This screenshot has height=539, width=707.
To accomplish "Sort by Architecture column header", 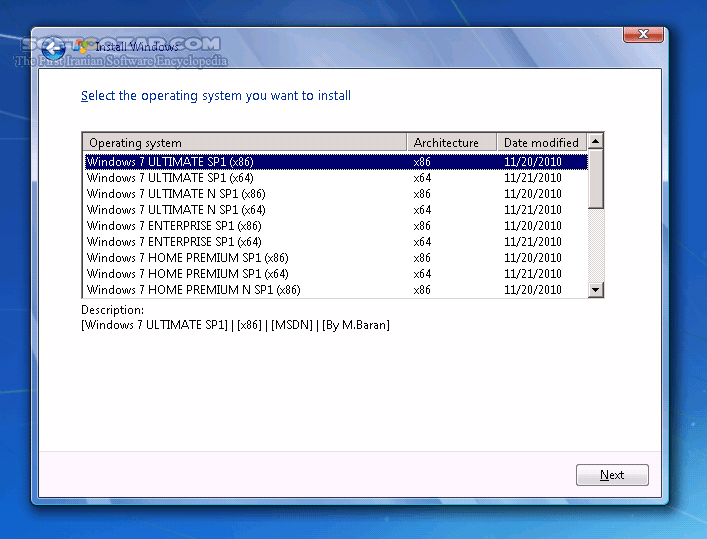I will click(451, 142).
